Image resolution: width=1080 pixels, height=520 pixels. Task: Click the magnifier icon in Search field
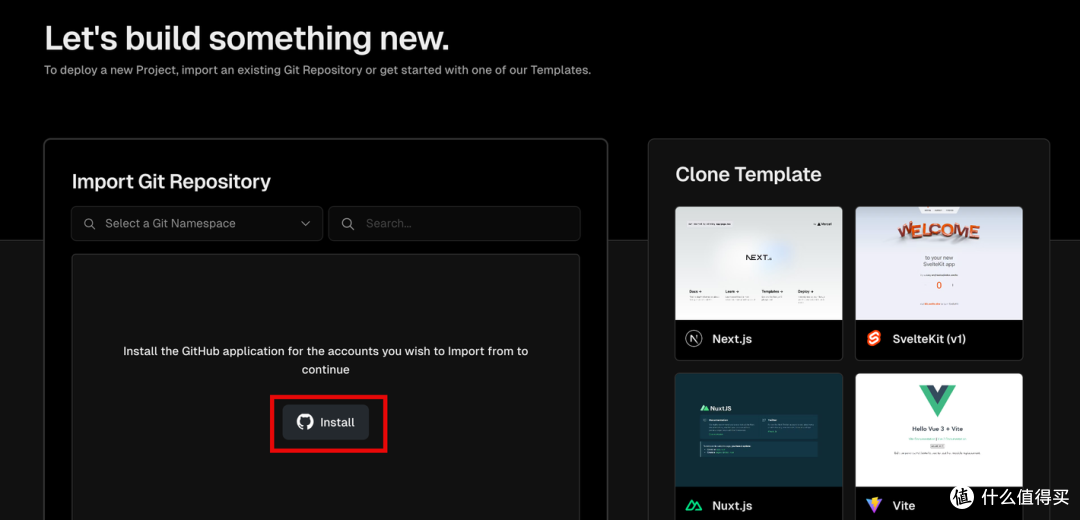point(348,224)
